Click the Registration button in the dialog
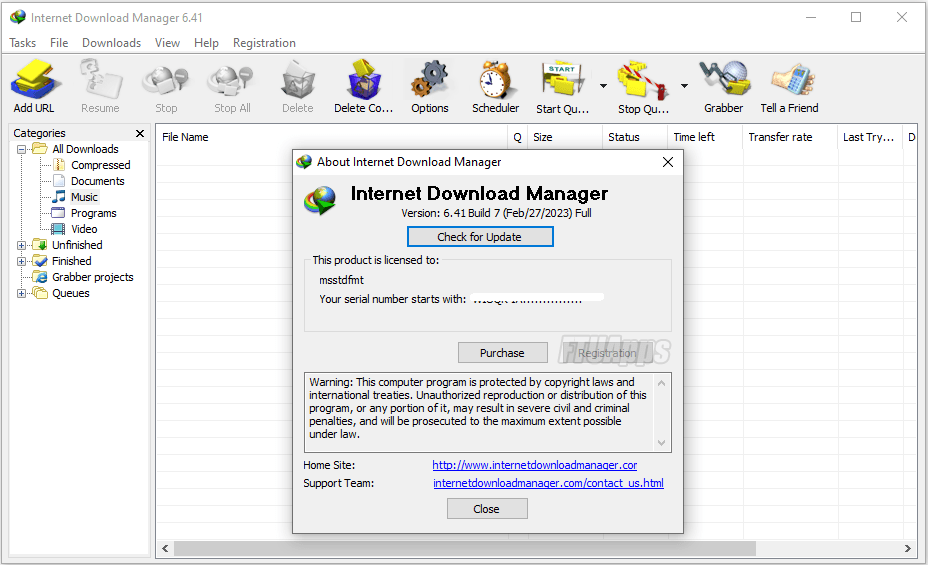Viewport: 928px width, 565px height. (x=607, y=353)
